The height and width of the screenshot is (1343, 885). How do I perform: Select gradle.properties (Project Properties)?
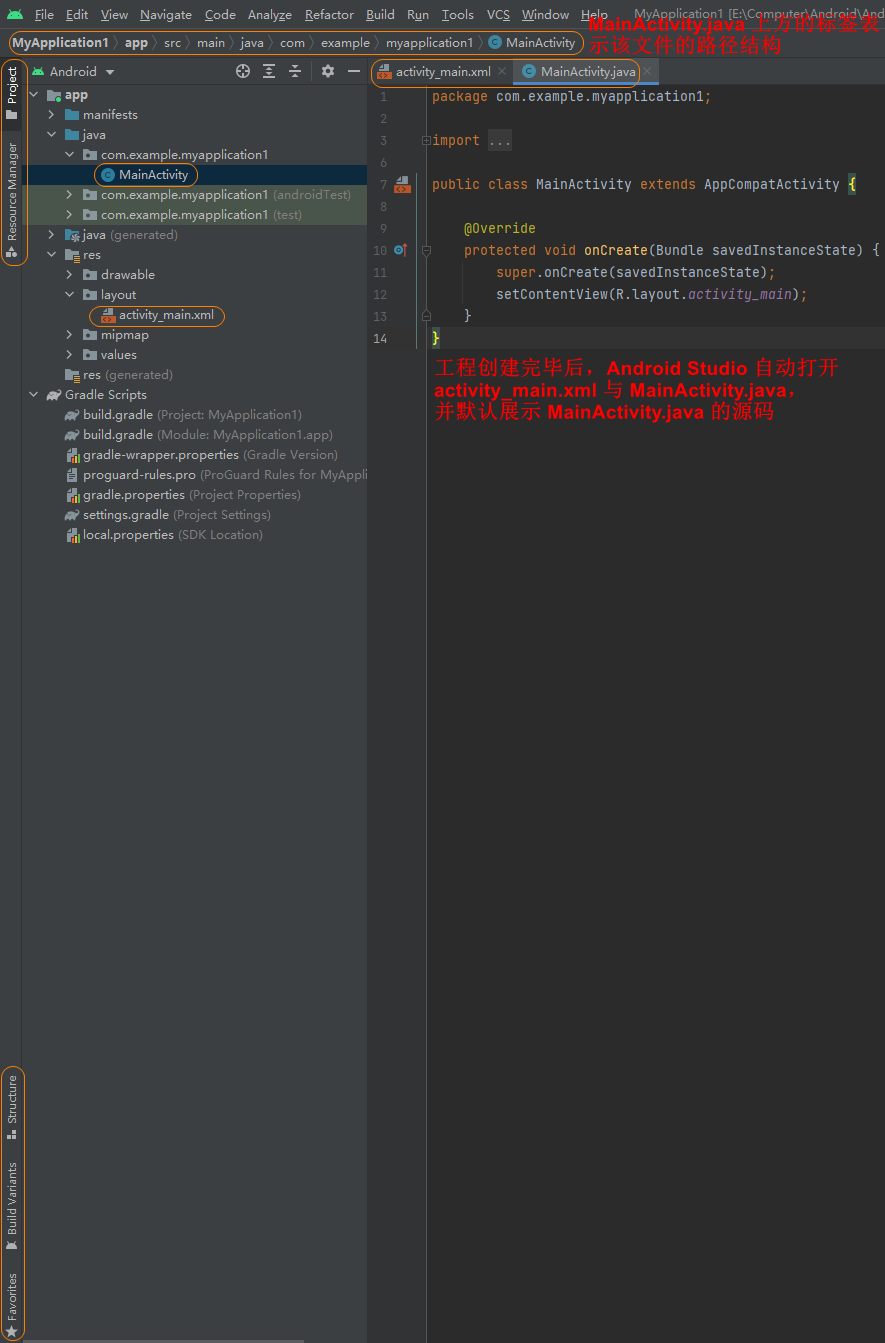pyautogui.click(x=183, y=495)
